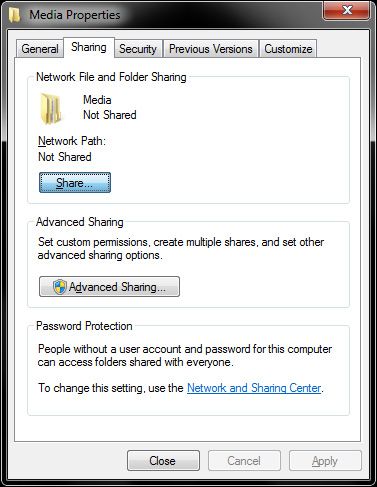Click the Media folder icon in the sharing section
Viewport: 377px width, 487px height.
(x=51, y=109)
